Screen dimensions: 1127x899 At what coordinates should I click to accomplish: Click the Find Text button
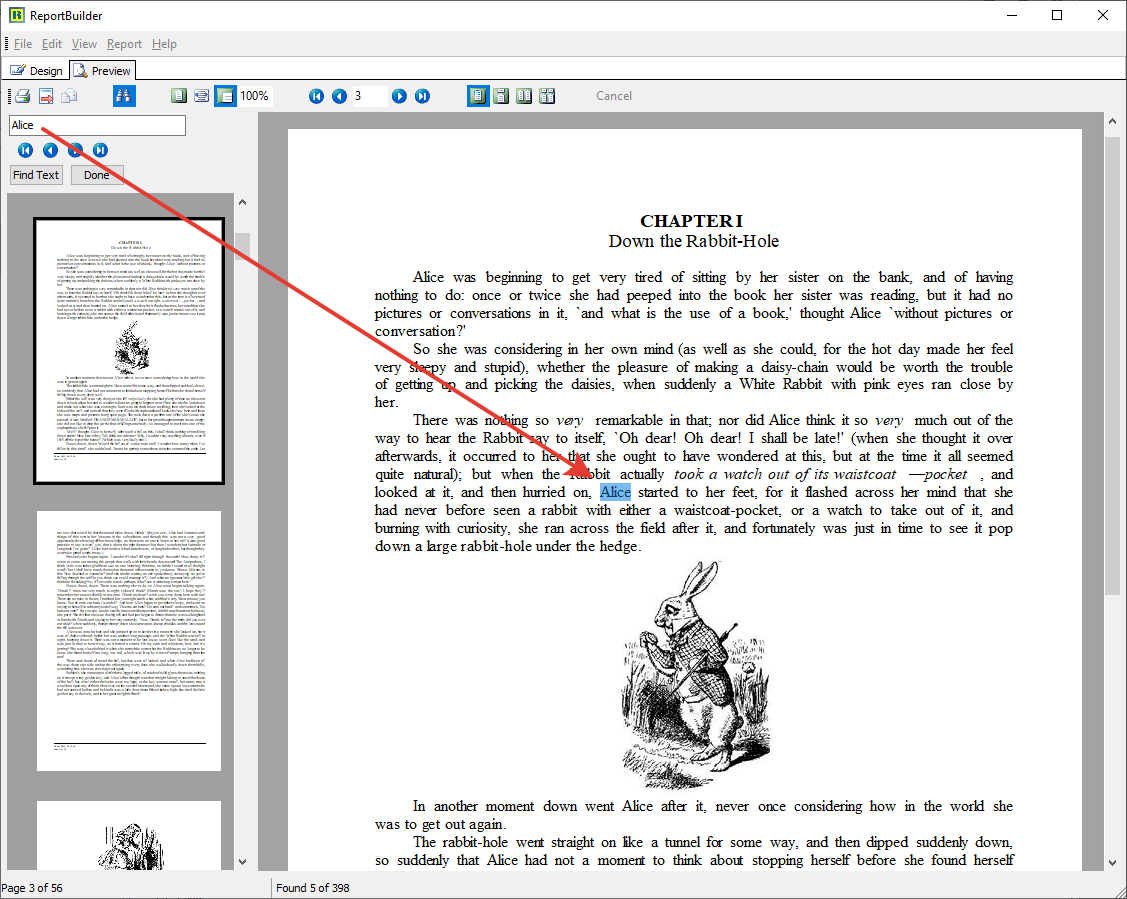[x=36, y=175]
